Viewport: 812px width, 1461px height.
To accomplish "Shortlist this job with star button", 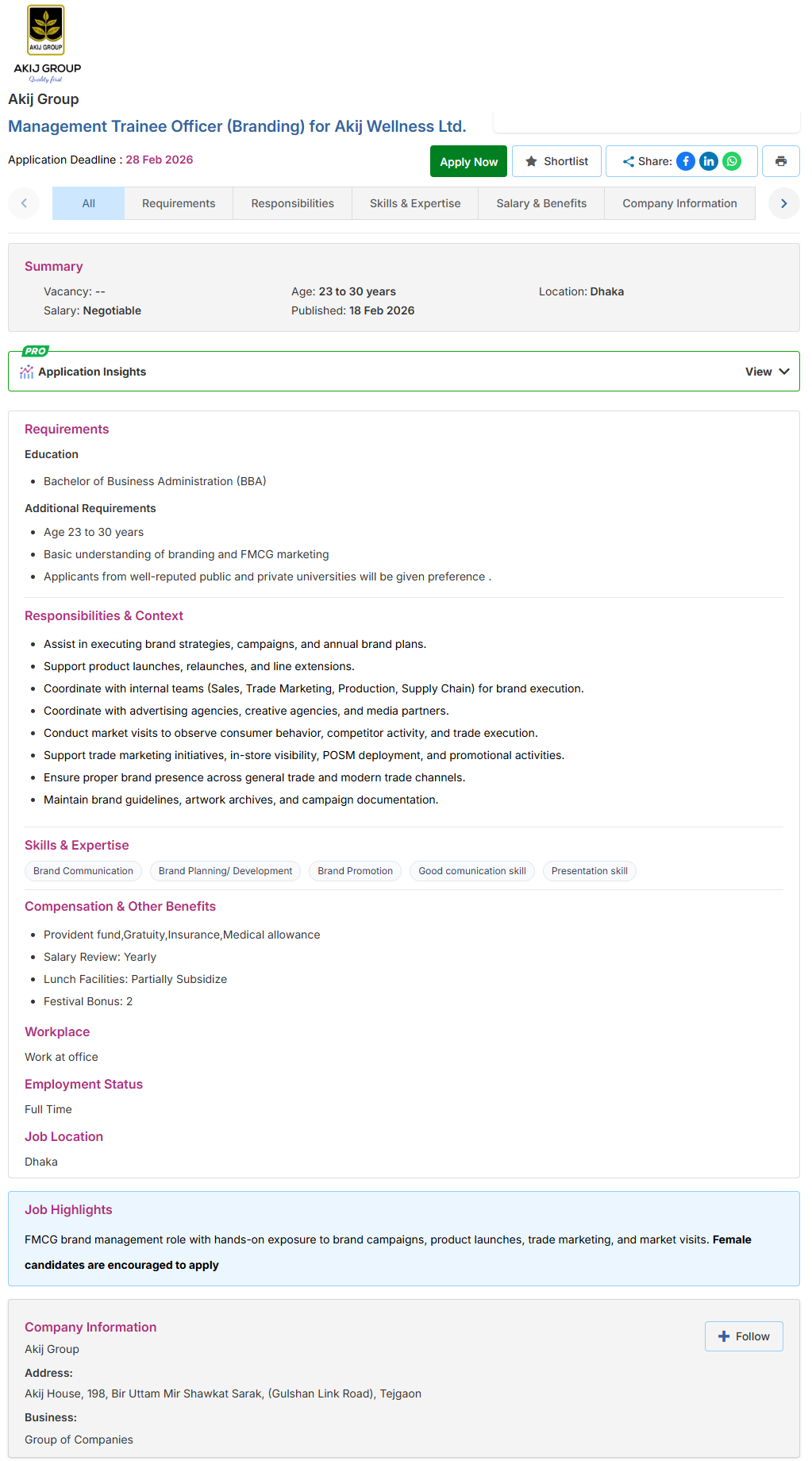I will click(556, 161).
